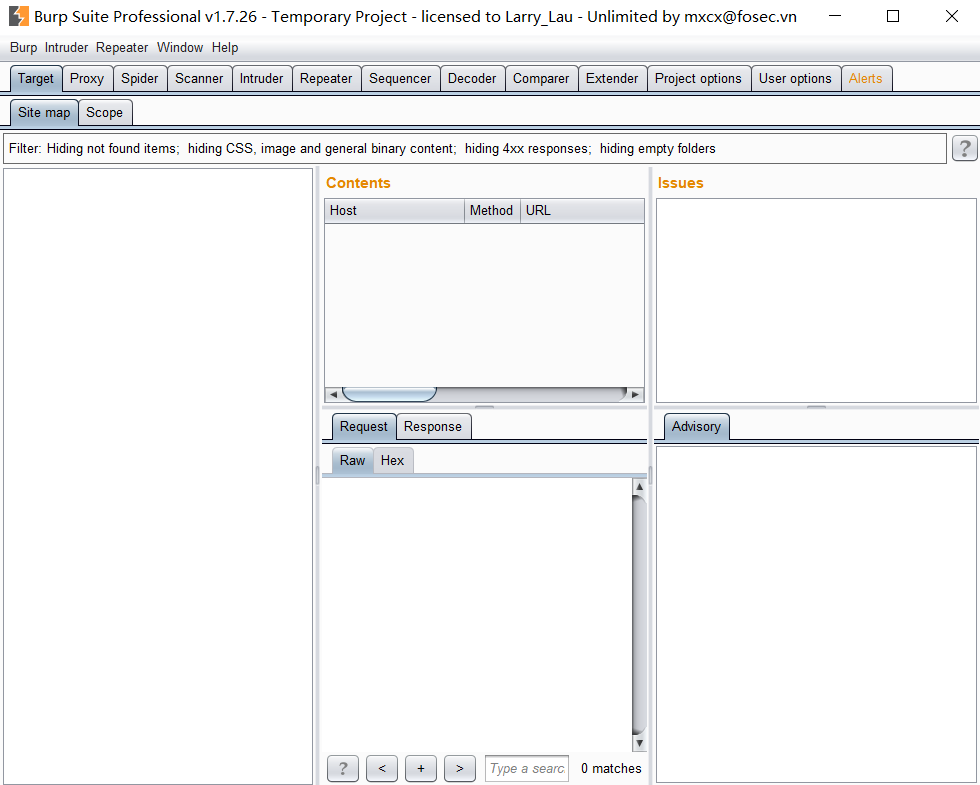
Task: Click the site map filter bar
Action: click(475, 149)
